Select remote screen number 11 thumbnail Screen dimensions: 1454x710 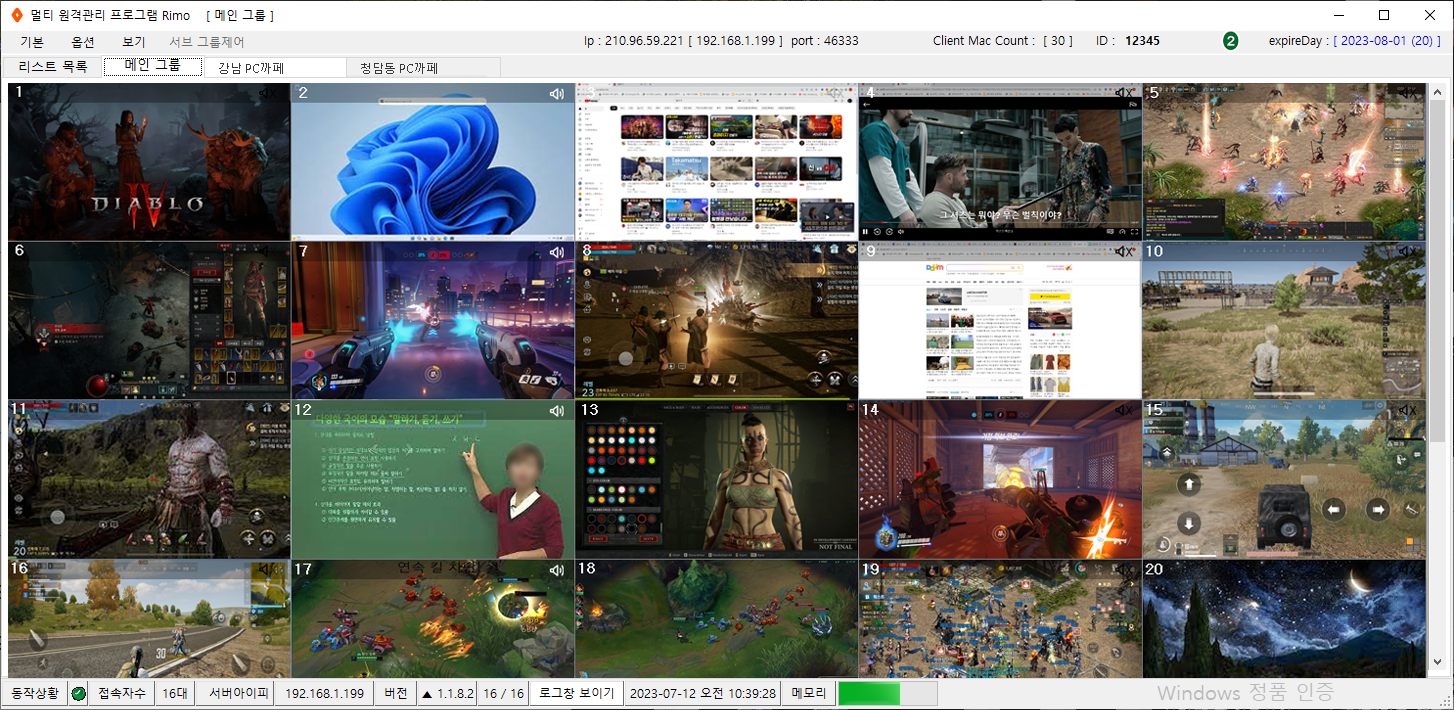(x=149, y=479)
